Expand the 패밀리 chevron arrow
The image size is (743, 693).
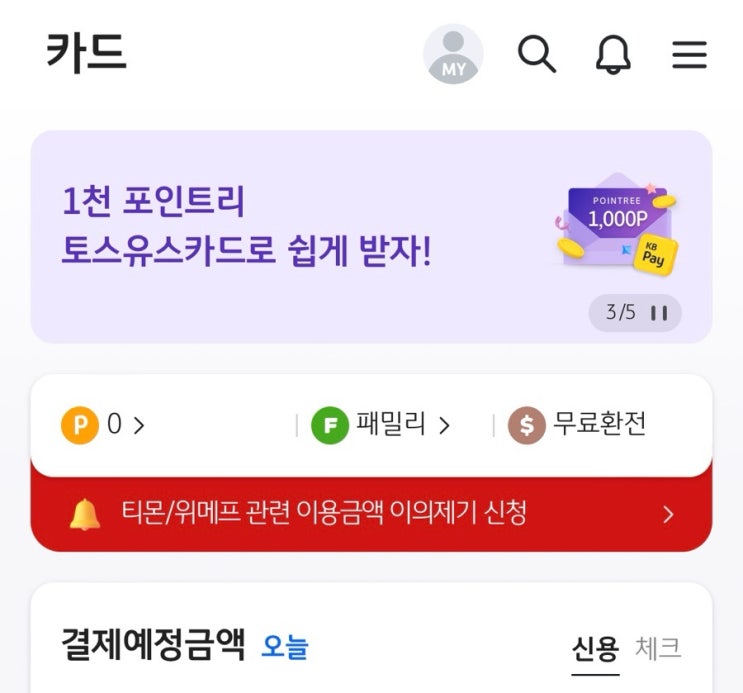(x=444, y=425)
